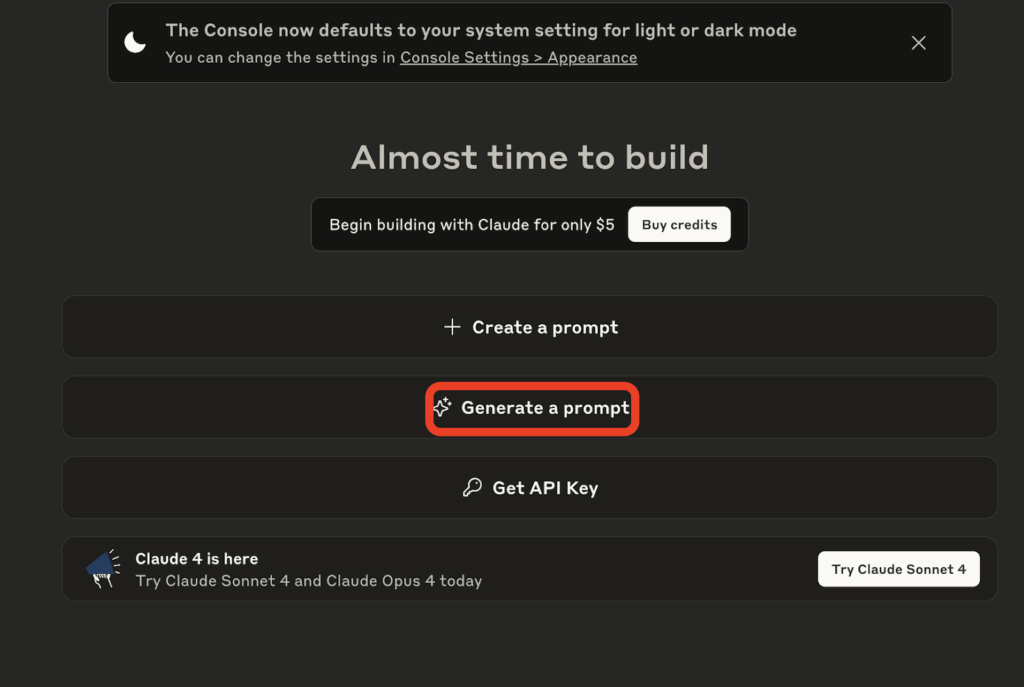The image size is (1024, 687).
Task: Click the key icon beside Get API Key
Action: (472, 487)
